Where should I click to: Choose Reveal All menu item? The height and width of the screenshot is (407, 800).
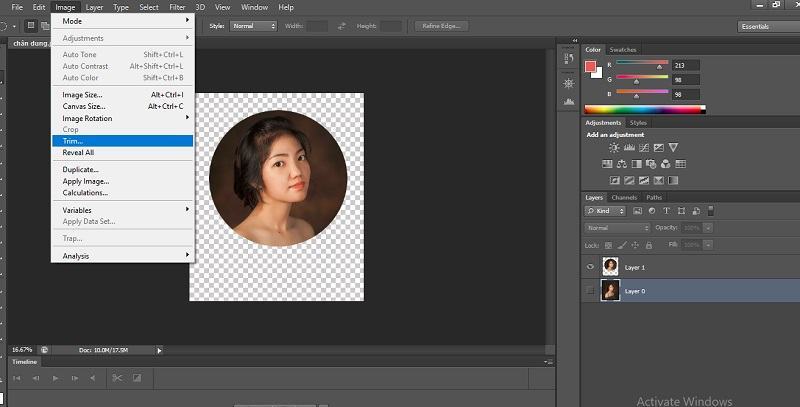[x=122, y=152]
